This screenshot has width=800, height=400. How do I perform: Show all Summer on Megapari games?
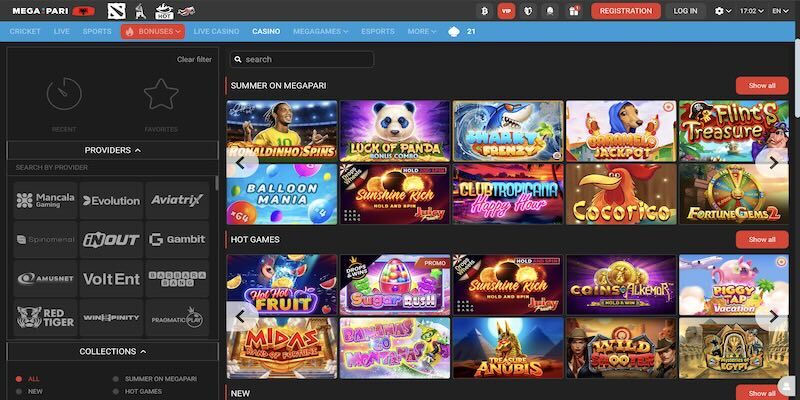click(762, 86)
